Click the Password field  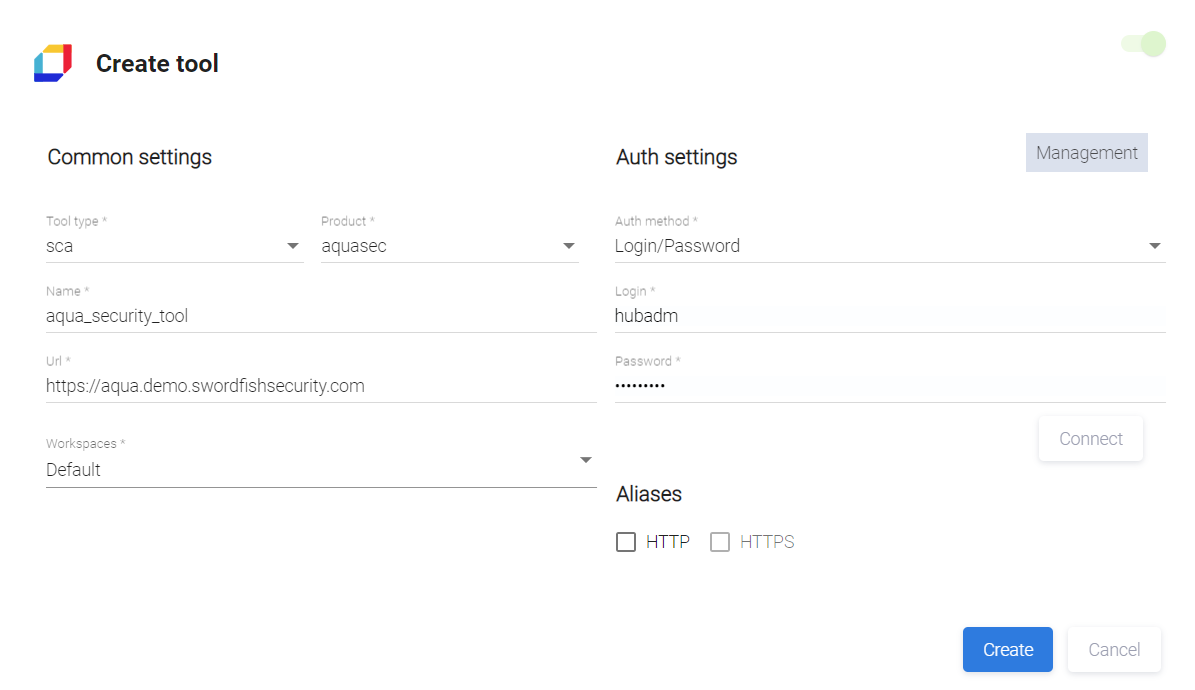pyautogui.click(x=889, y=385)
